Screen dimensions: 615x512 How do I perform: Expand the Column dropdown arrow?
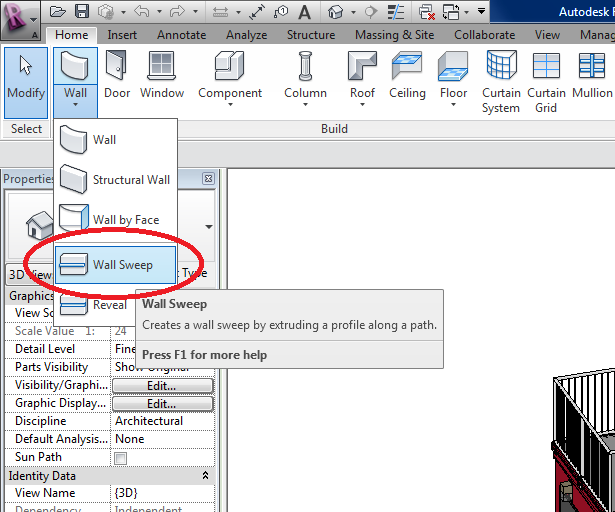(x=305, y=105)
